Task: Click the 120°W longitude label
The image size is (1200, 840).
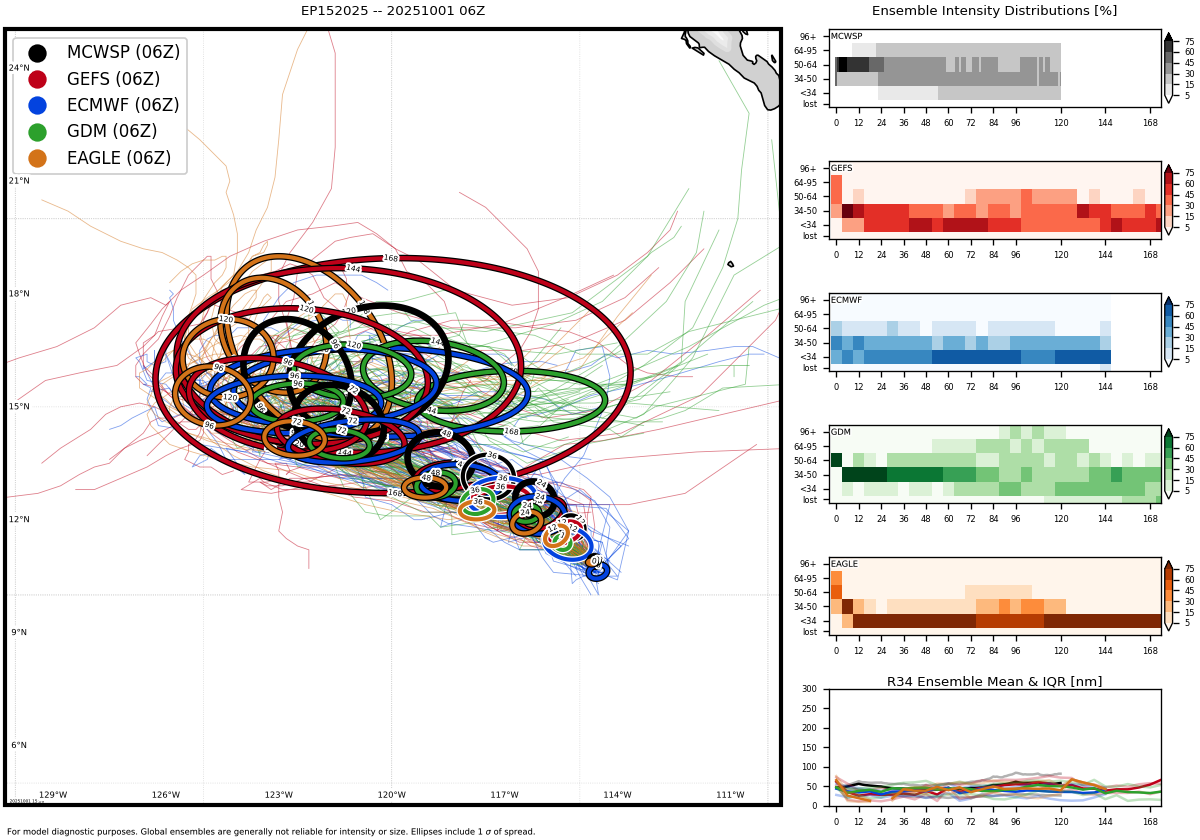Action: [x=392, y=795]
